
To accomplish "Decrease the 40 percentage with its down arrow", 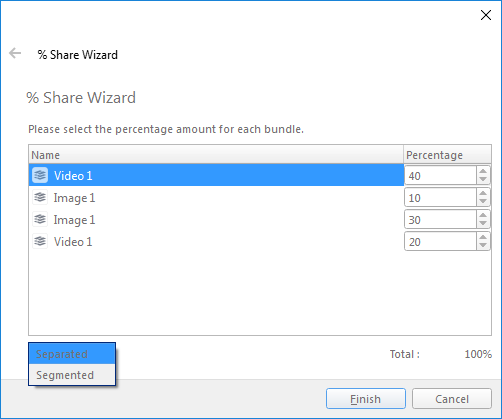I will [x=483, y=179].
